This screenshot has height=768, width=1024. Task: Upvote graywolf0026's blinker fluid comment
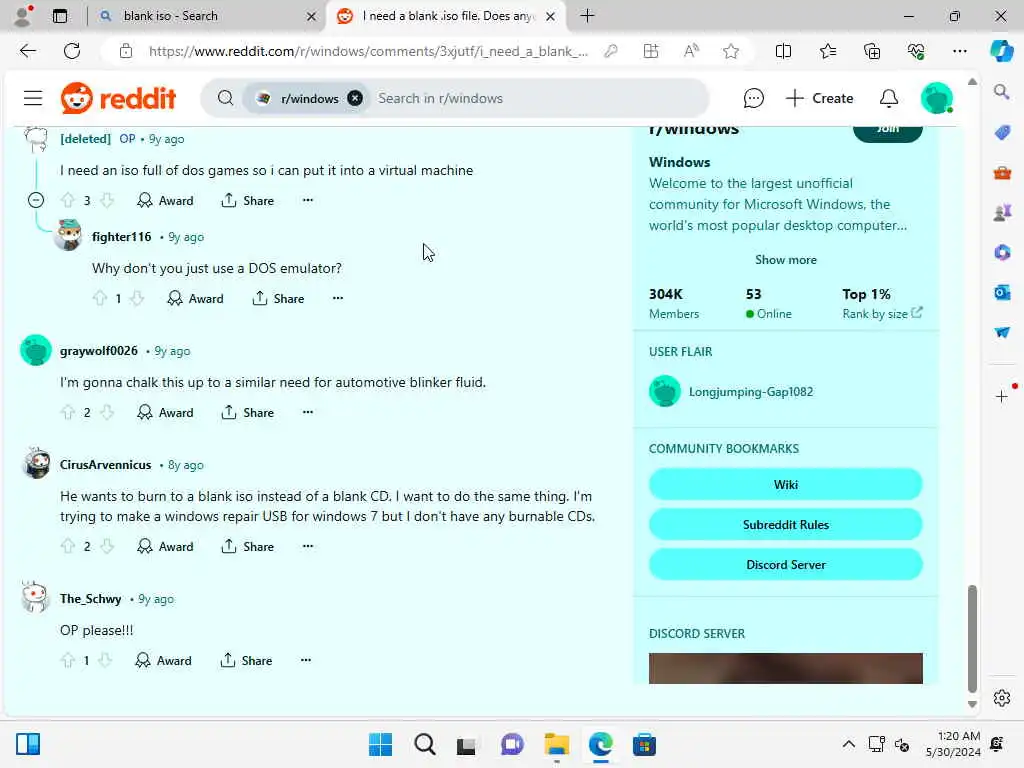coord(67,412)
